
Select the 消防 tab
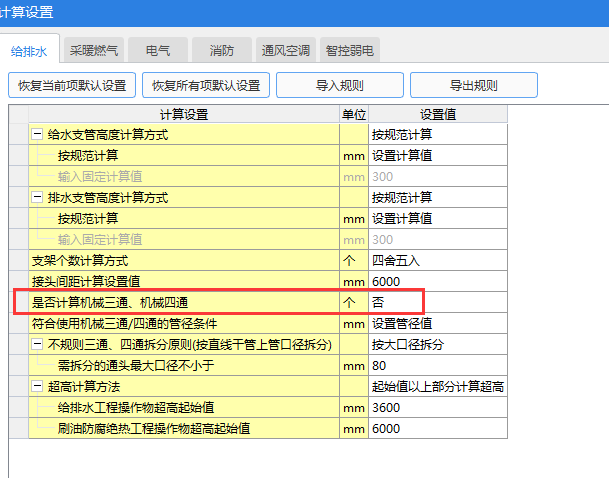pyautogui.click(x=222, y=49)
